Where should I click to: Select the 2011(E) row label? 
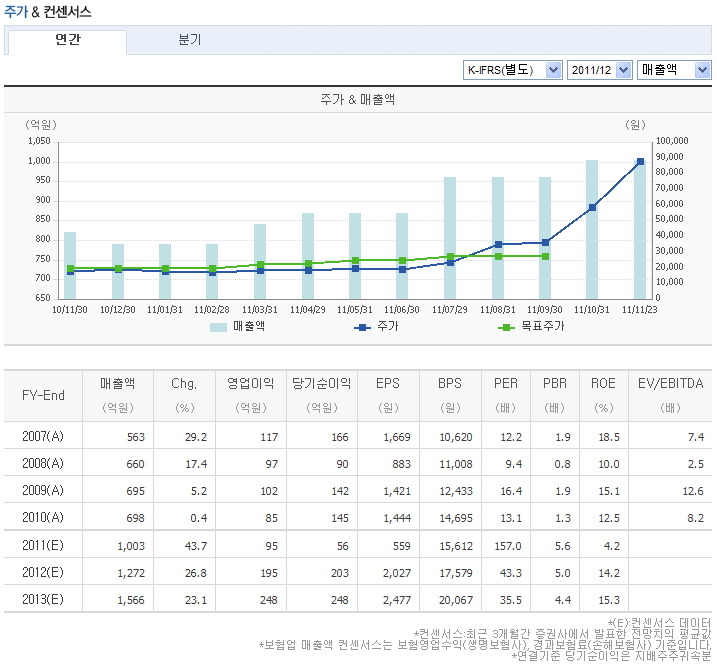43,543
